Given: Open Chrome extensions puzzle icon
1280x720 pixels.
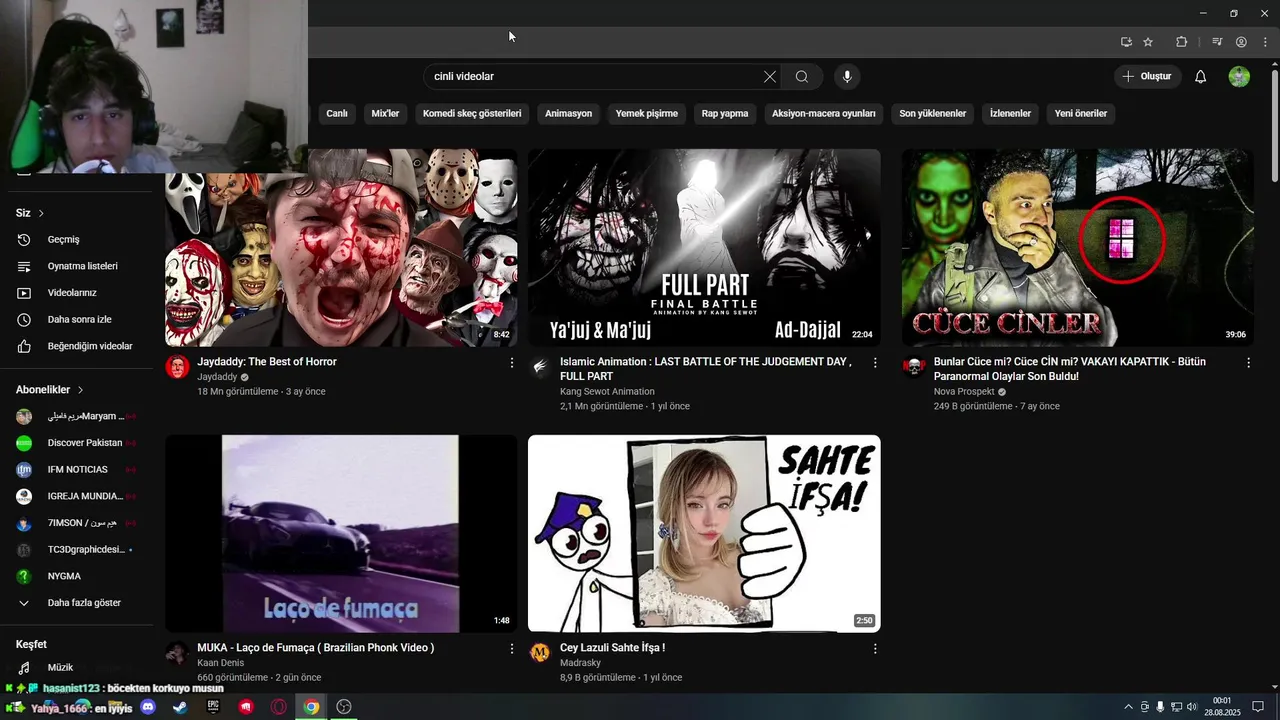Looking at the screenshot, I should click(1181, 42).
